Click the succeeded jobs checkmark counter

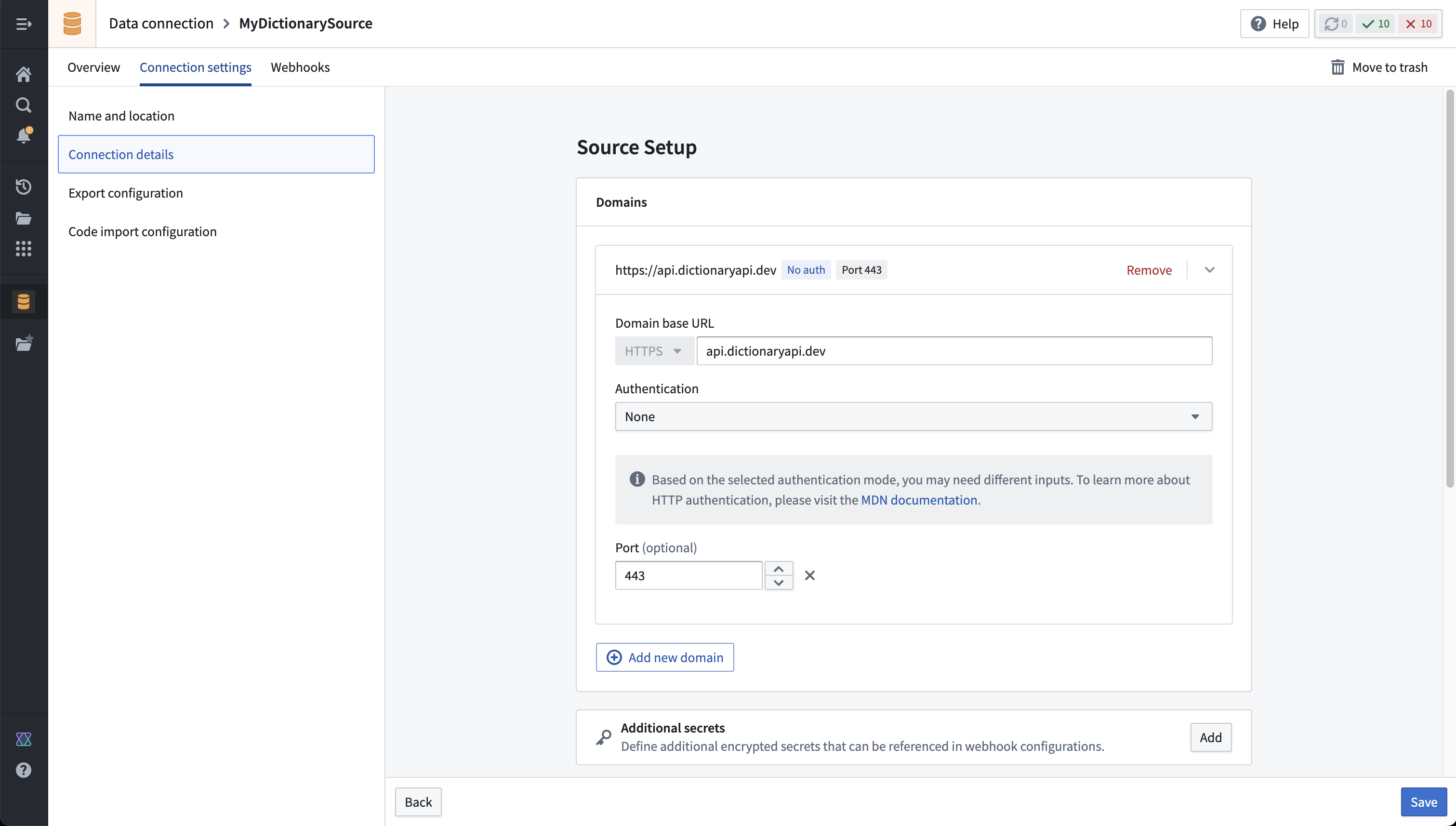(x=1376, y=24)
